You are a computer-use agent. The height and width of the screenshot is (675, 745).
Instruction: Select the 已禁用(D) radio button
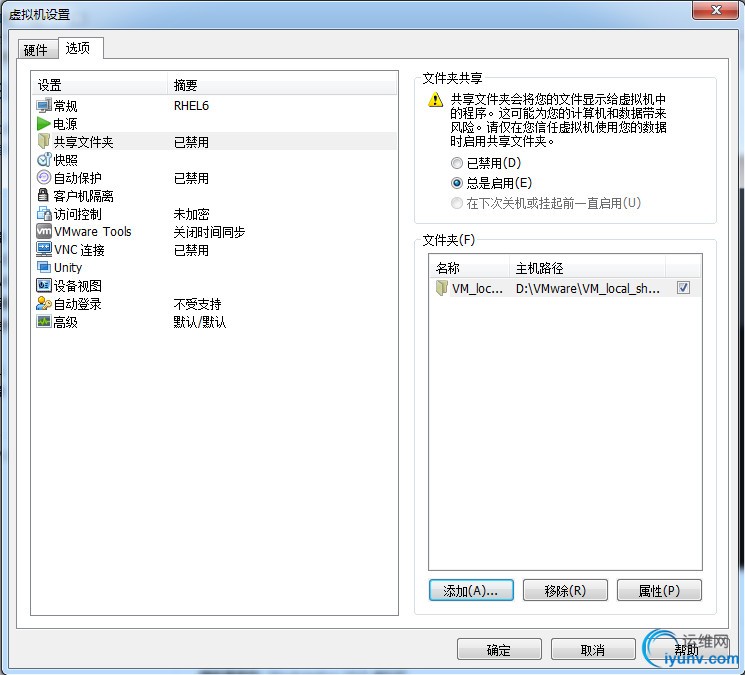[457, 163]
